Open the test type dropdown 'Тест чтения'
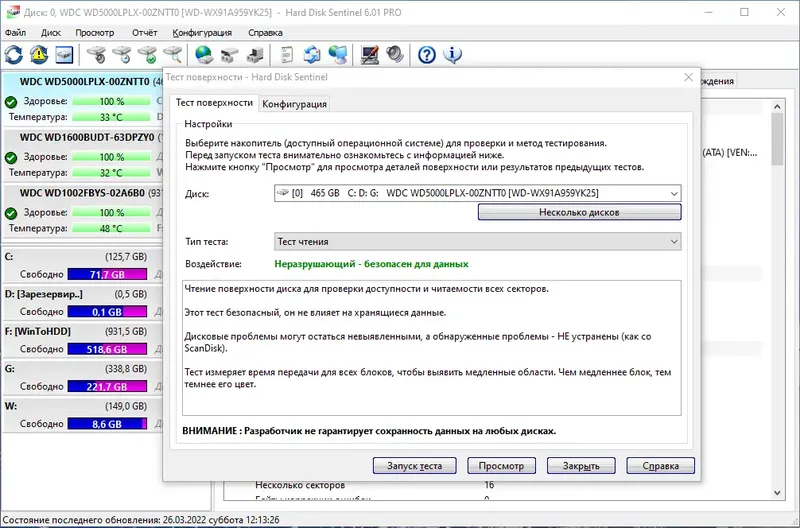 (477, 242)
